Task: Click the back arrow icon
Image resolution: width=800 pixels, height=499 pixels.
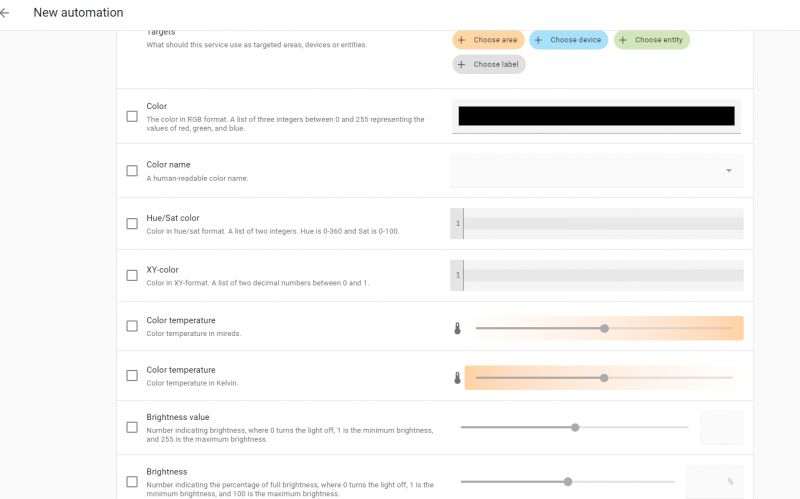Action: pyautogui.click(x=6, y=13)
